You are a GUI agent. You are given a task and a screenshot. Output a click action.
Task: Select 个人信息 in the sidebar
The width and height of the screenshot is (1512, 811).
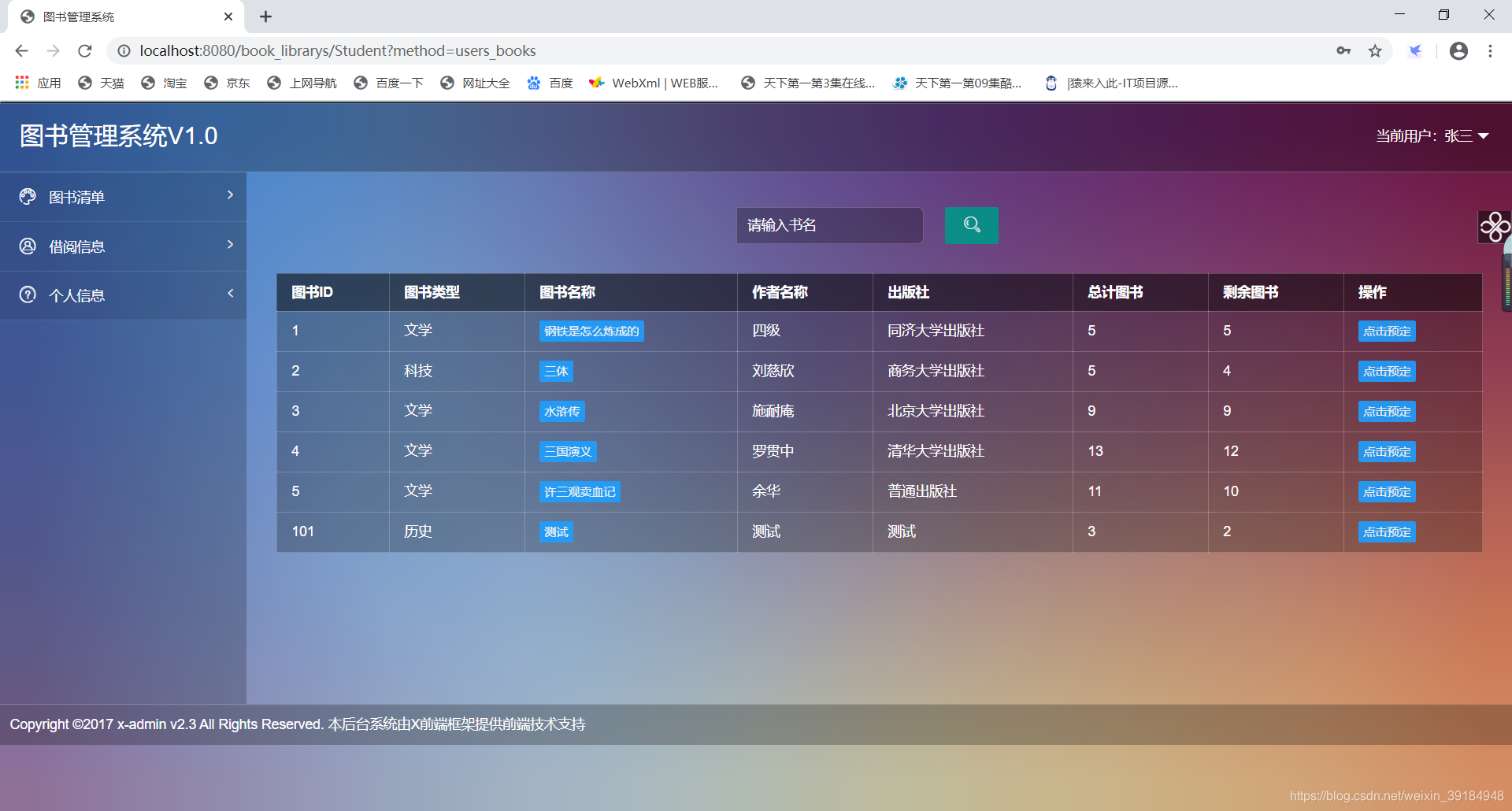(123, 295)
